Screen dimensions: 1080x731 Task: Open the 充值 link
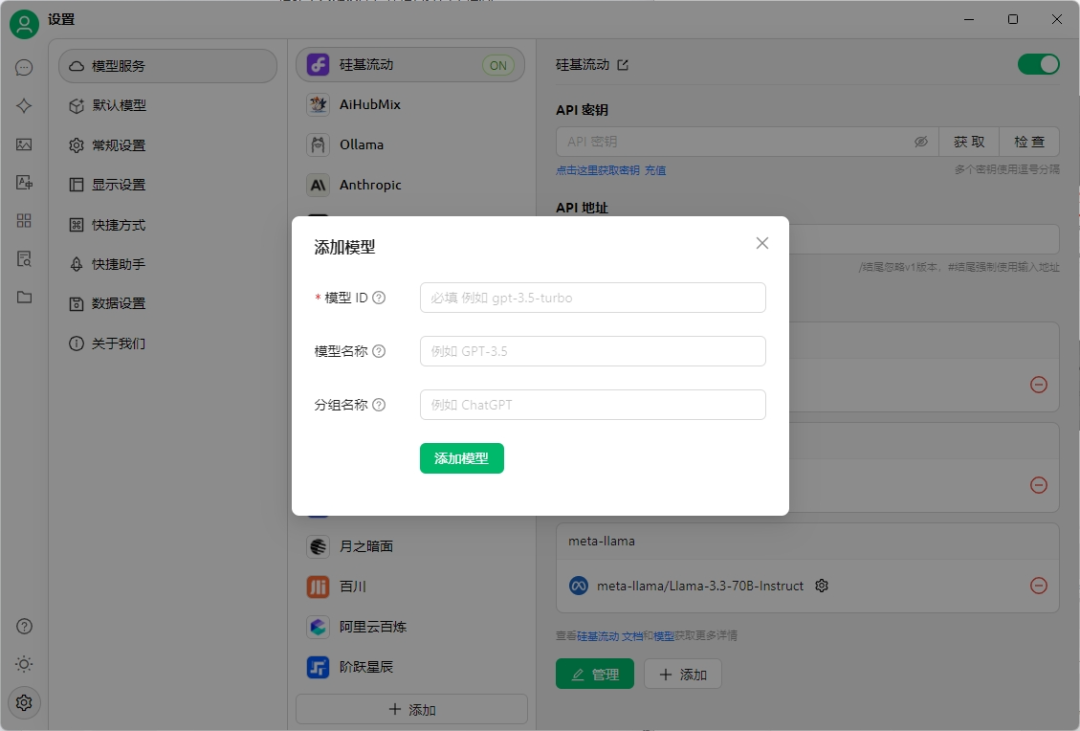[655, 170]
